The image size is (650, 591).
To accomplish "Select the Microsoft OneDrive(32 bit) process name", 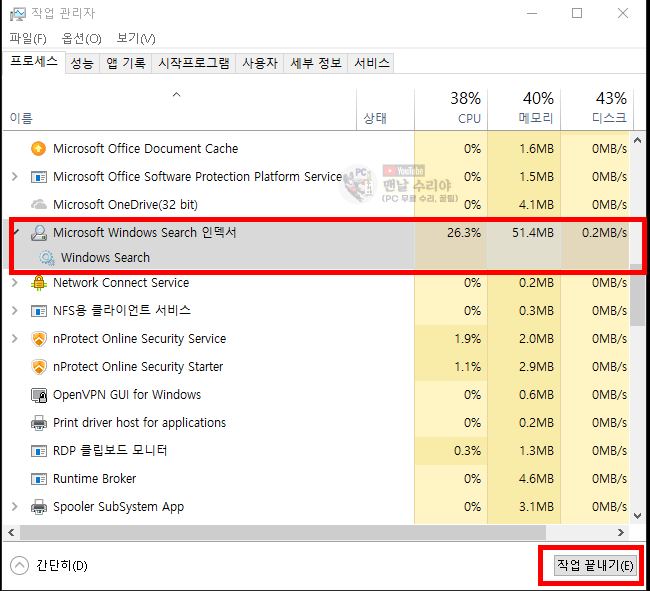I will [x=125, y=204].
